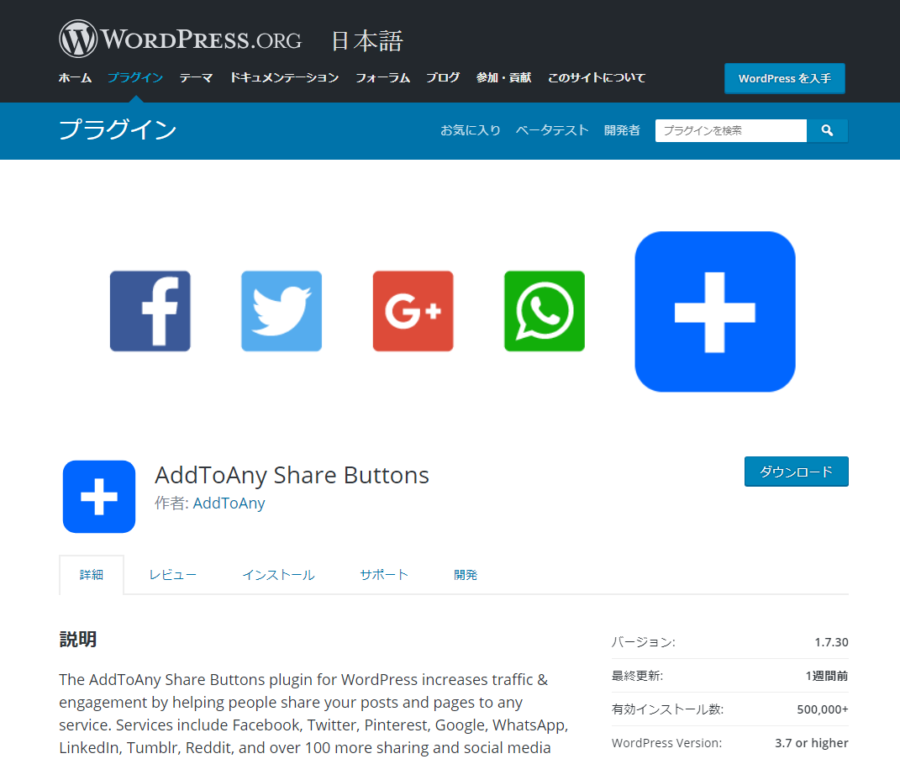900x759 pixels.
Task: Open the AddToAny author profile link
Action: coord(229,503)
